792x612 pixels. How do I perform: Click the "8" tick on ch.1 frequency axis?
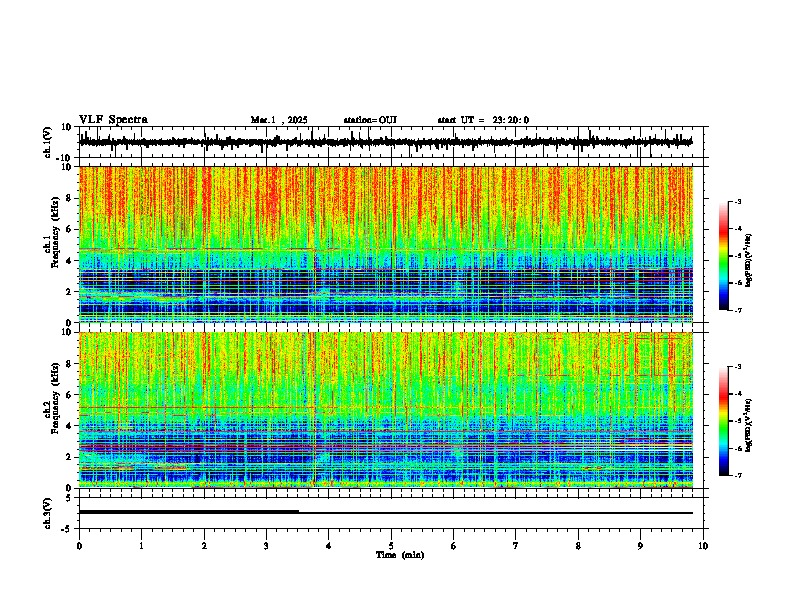click(x=70, y=198)
